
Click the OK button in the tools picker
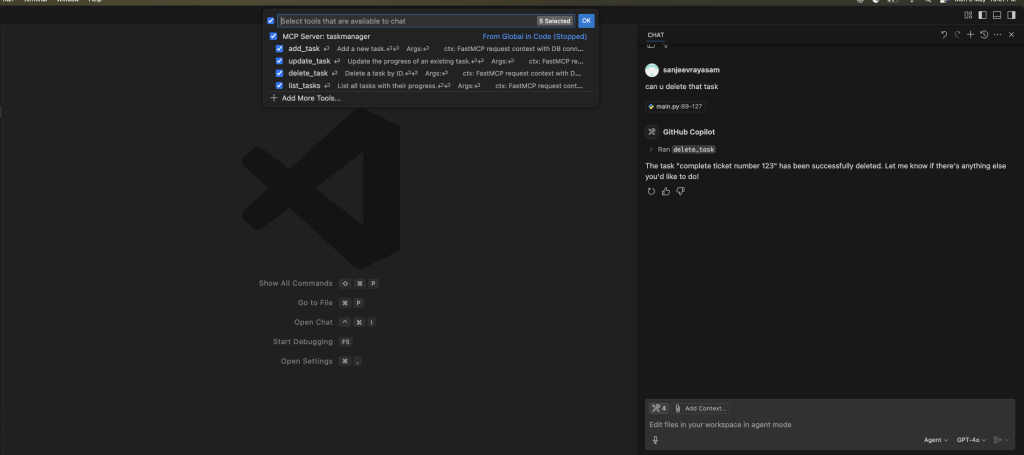pyautogui.click(x=586, y=21)
